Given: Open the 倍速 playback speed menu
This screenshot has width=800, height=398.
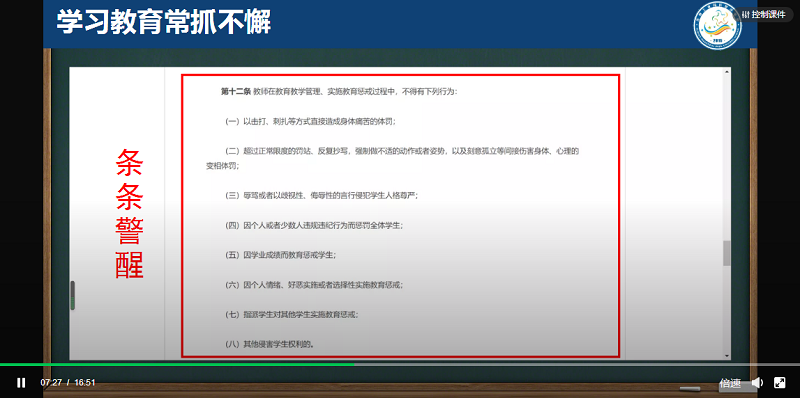Looking at the screenshot, I should [x=730, y=383].
